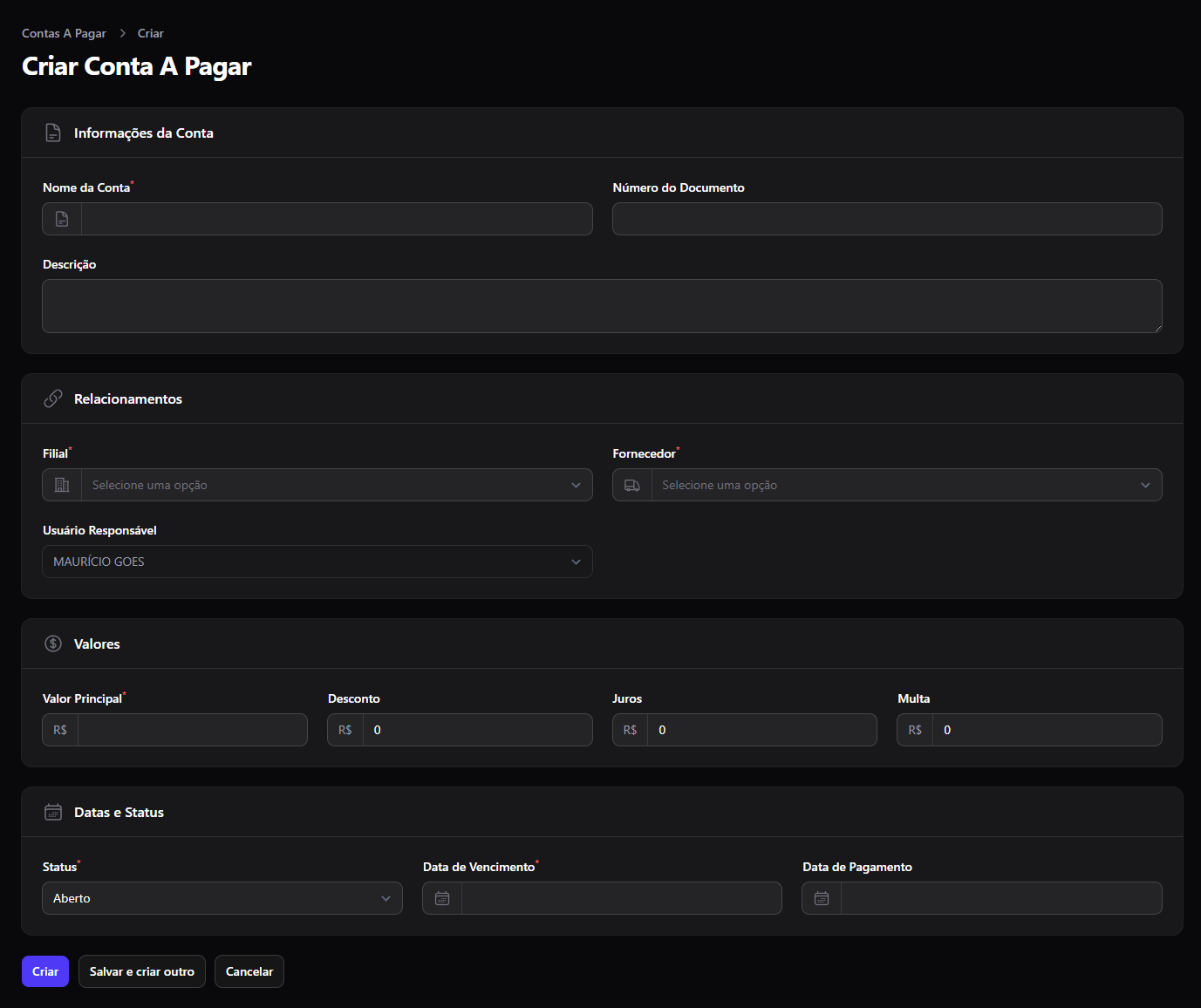The width and height of the screenshot is (1201, 1008).
Task: Click the Criar Conta A Pagar title
Action: click(x=137, y=66)
